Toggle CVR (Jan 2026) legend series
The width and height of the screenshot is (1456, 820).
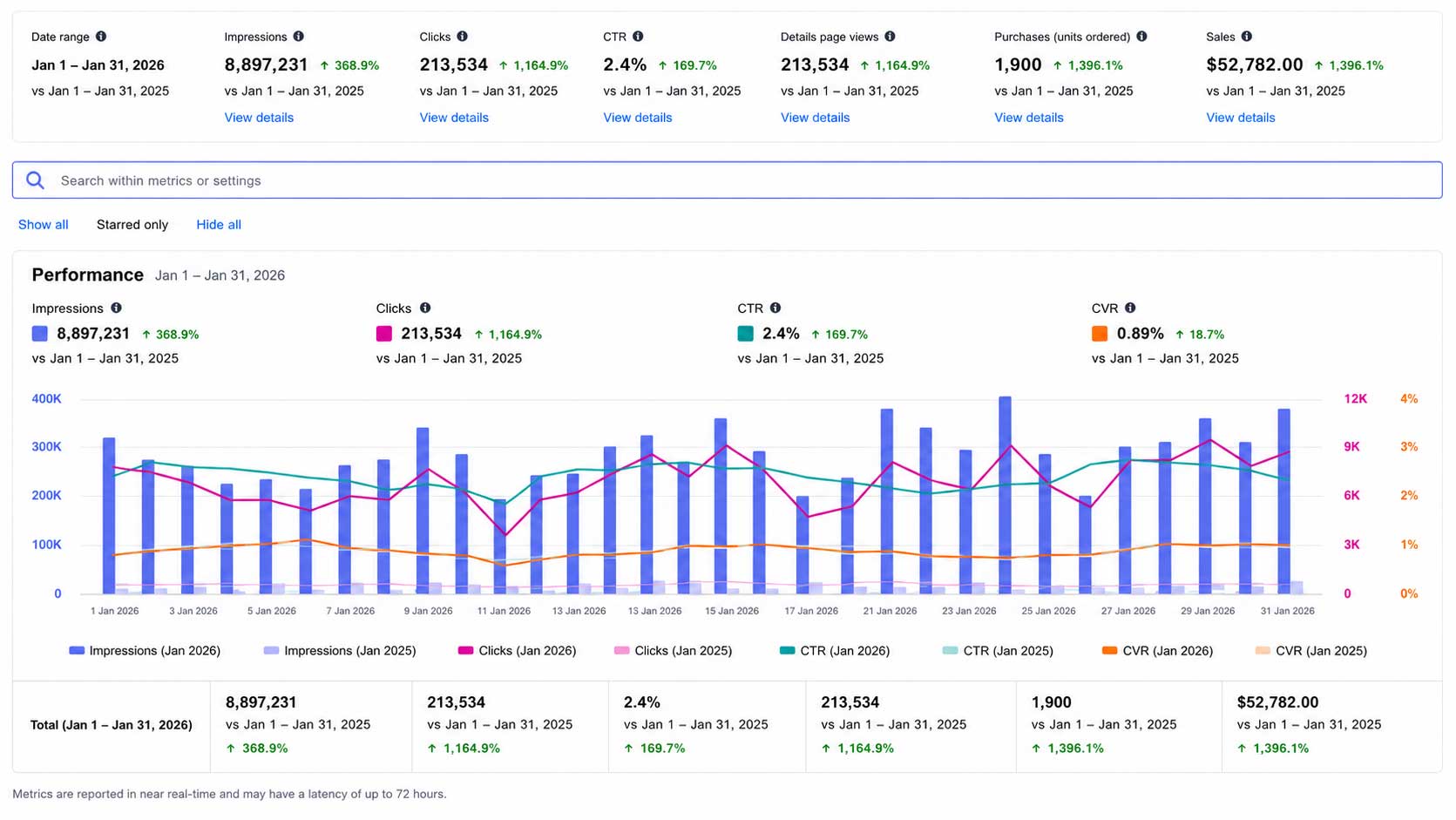click(1157, 651)
